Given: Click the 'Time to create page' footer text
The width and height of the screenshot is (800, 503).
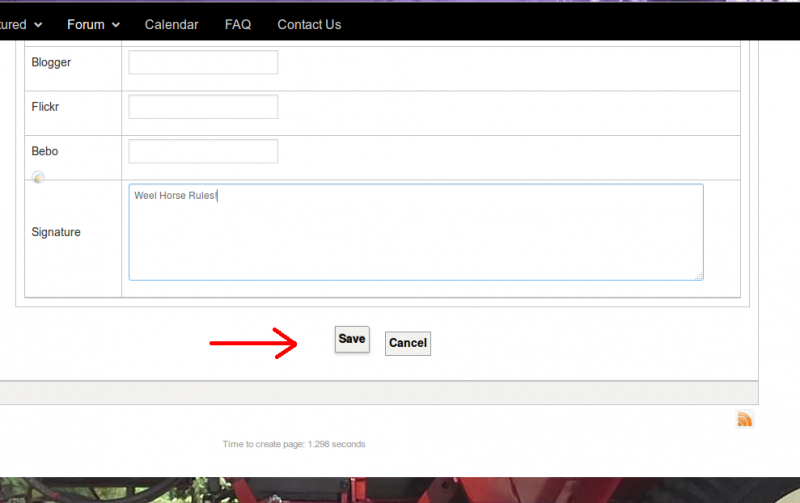Looking at the screenshot, I should click(293, 444).
